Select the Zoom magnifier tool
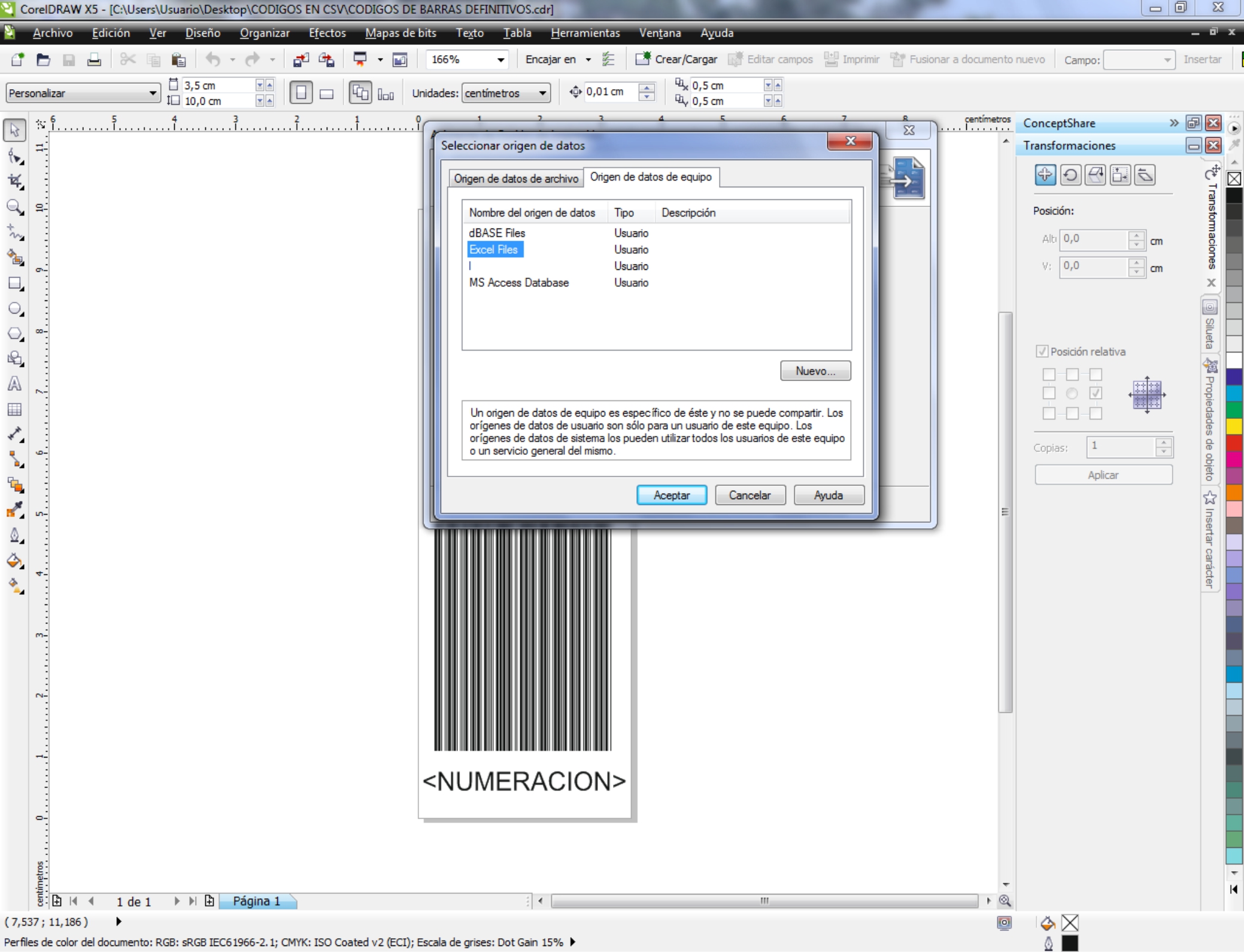This screenshot has width=1244, height=952. click(x=14, y=207)
